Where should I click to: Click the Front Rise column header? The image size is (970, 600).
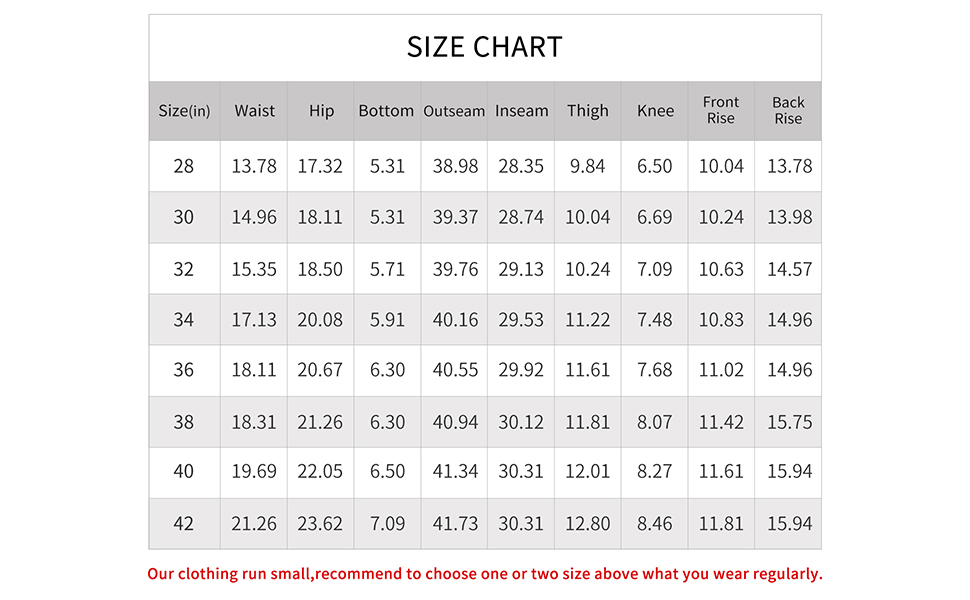click(x=721, y=110)
